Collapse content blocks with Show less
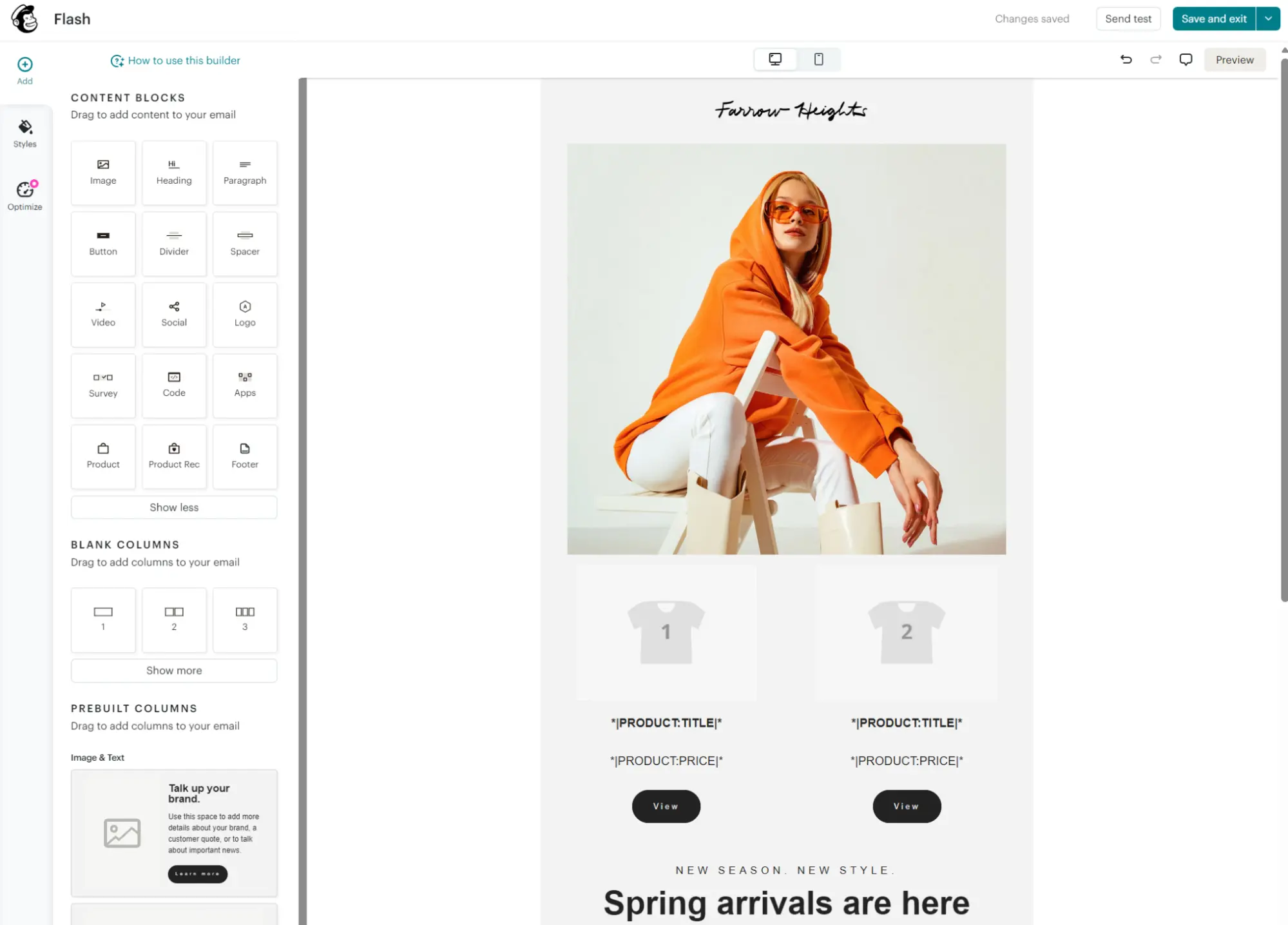 [174, 507]
